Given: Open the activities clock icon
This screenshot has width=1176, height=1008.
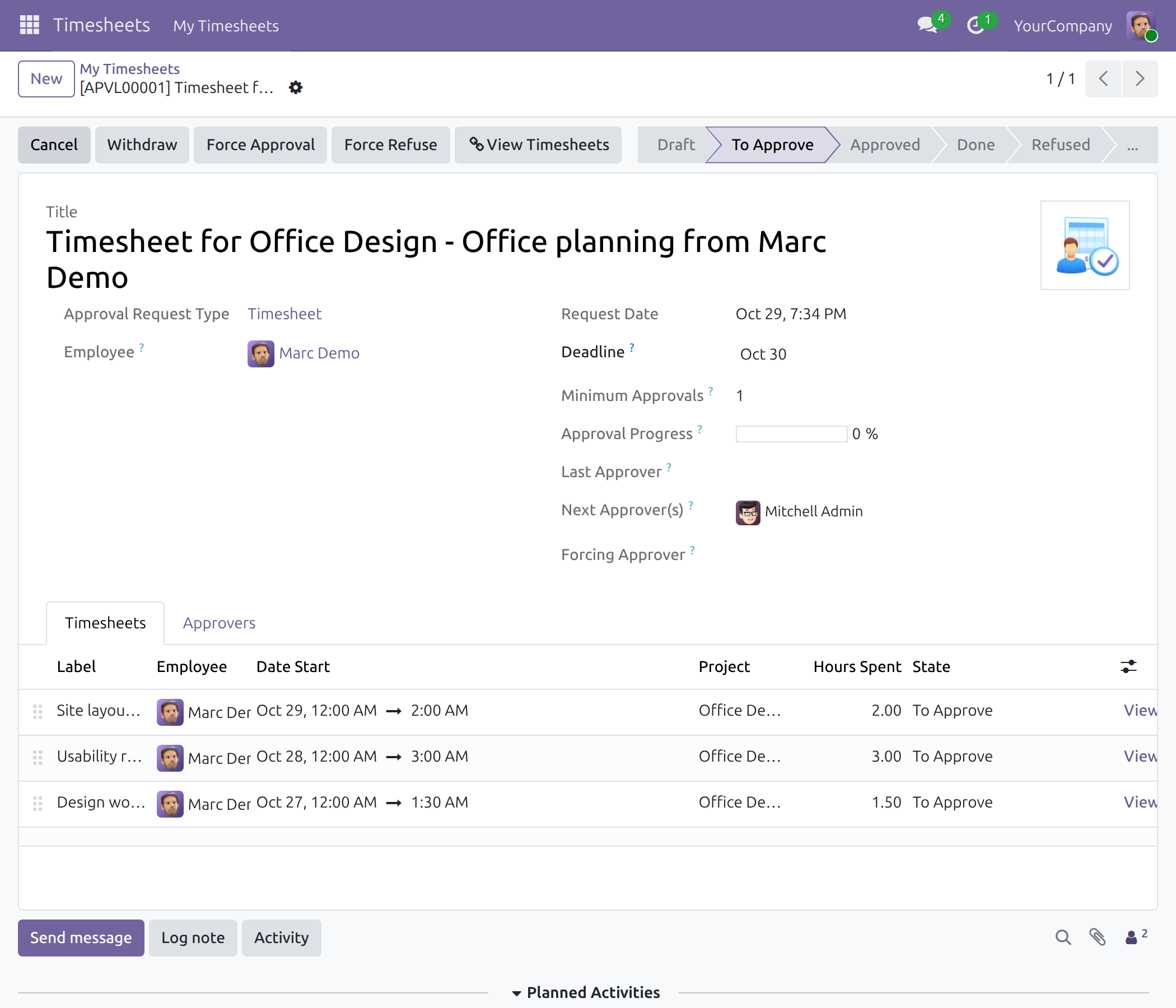Looking at the screenshot, I should tap(975, 25).
